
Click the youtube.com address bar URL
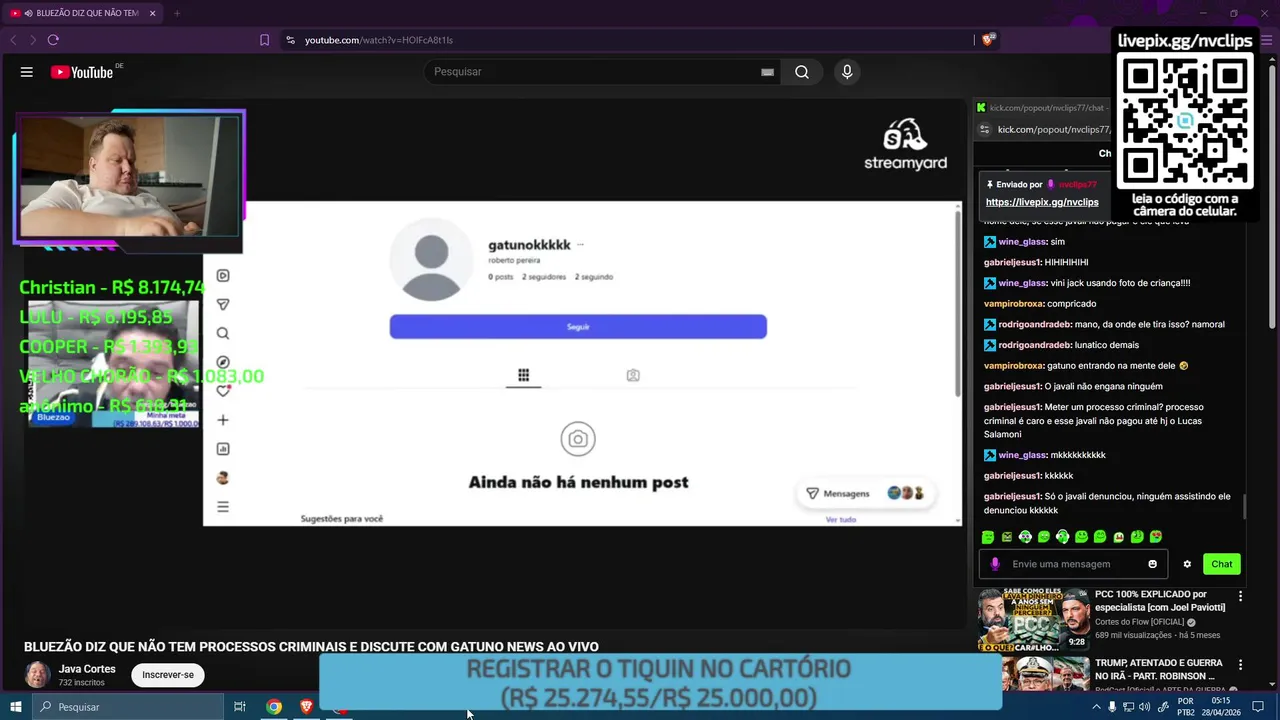(x=379, y=40)
